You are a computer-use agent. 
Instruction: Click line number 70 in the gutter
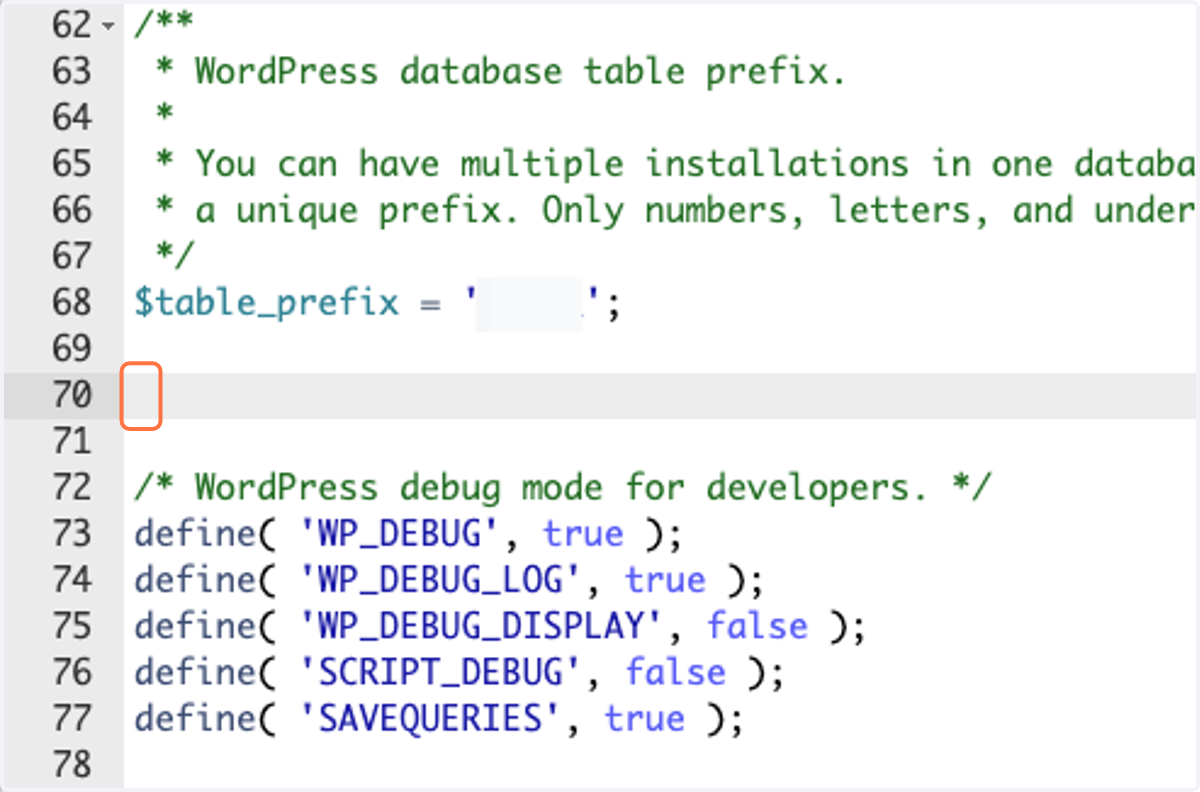pos(70,395)
